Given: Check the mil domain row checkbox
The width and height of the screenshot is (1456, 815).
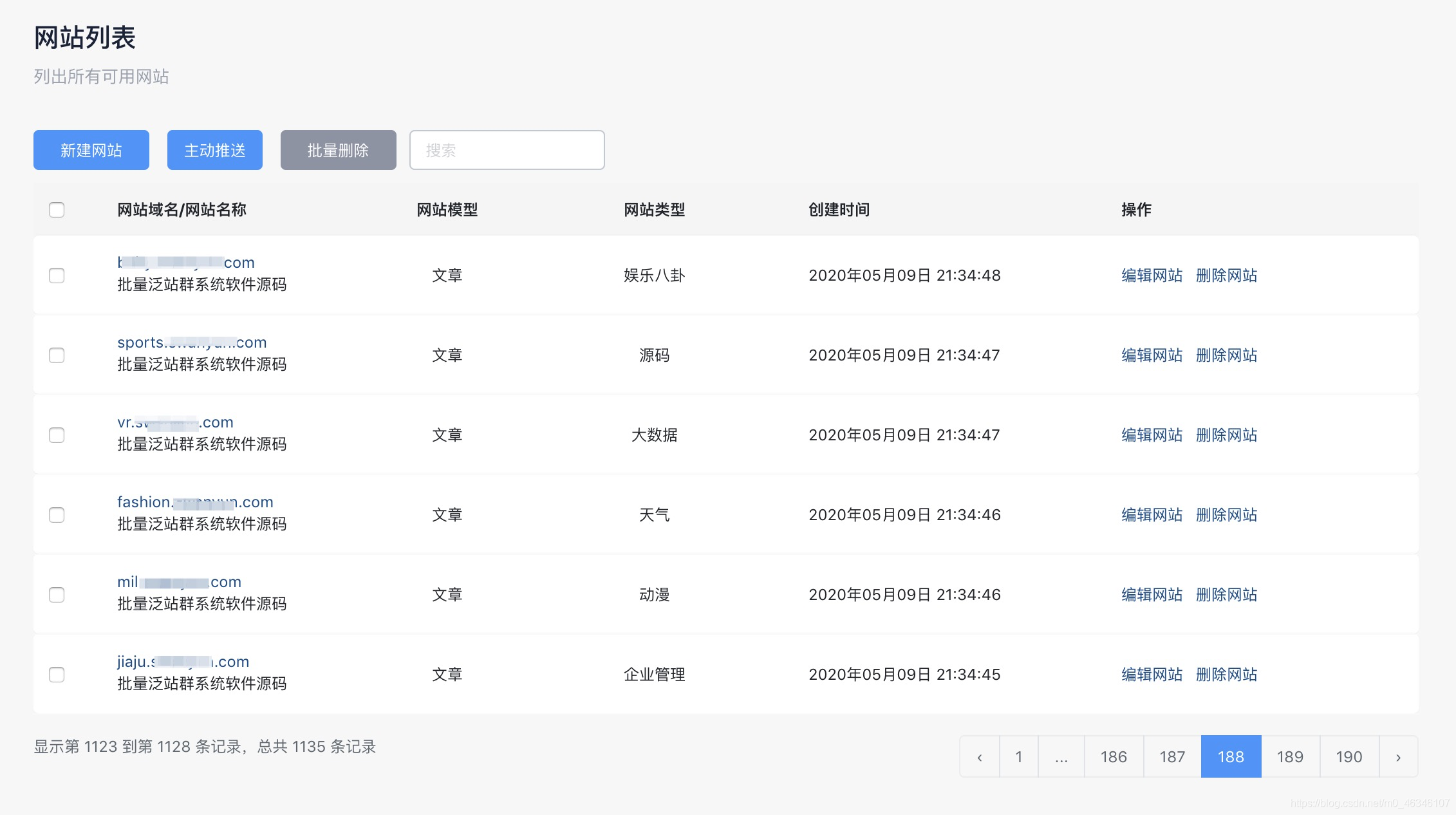Looking at the screenshot, I should 57,595.
